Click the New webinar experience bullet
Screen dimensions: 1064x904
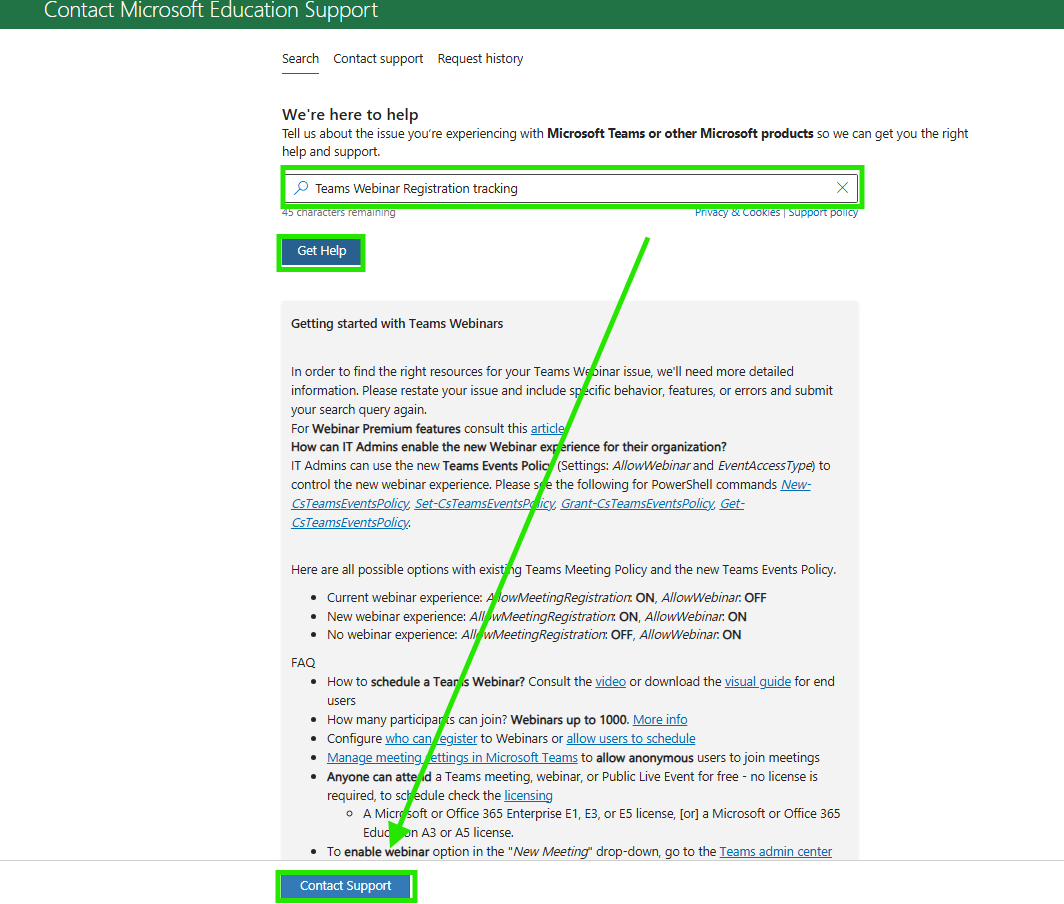click(537, 616)
